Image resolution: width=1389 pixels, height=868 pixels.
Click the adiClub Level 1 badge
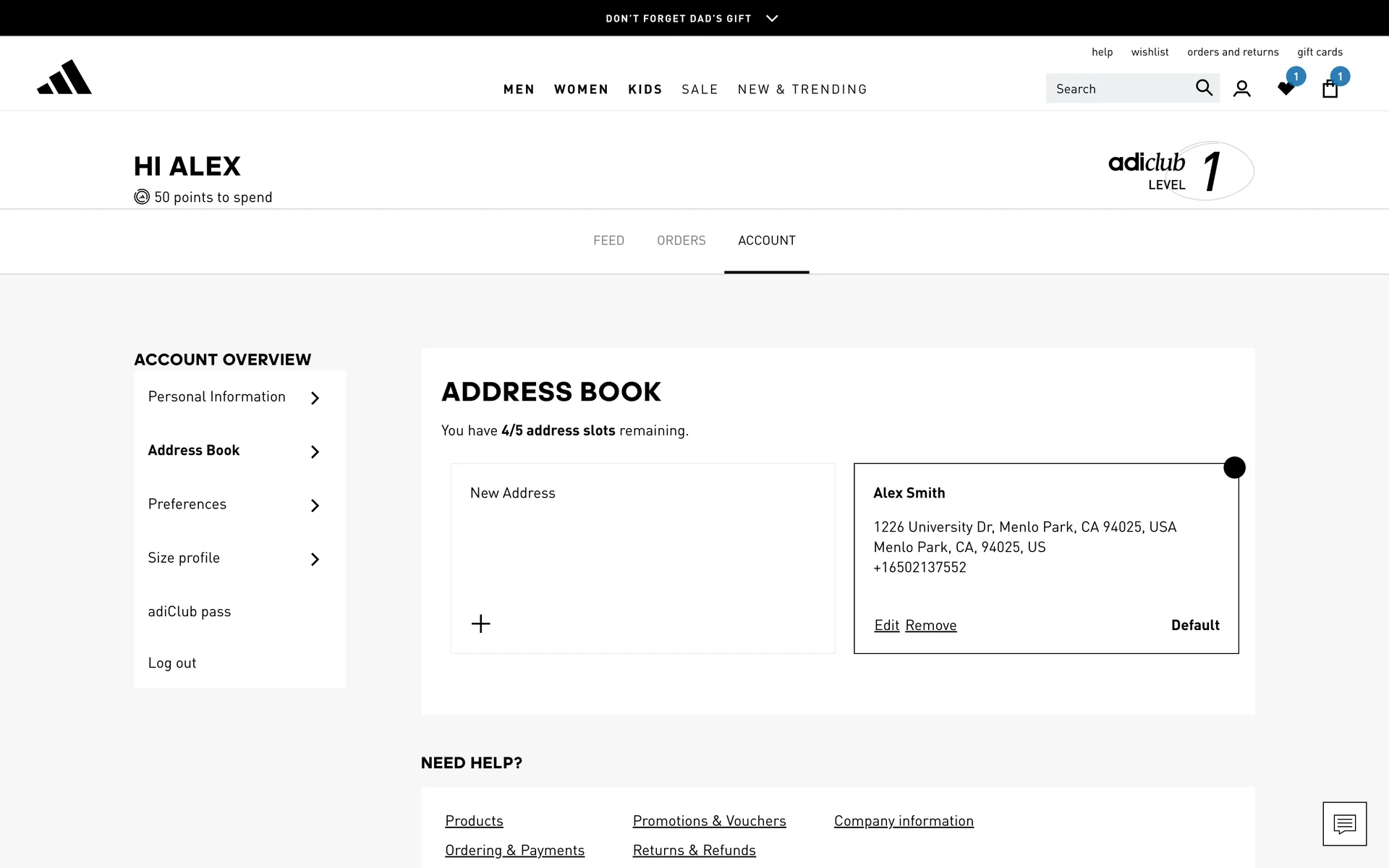pyautogui.click(x=1181, y=171)
